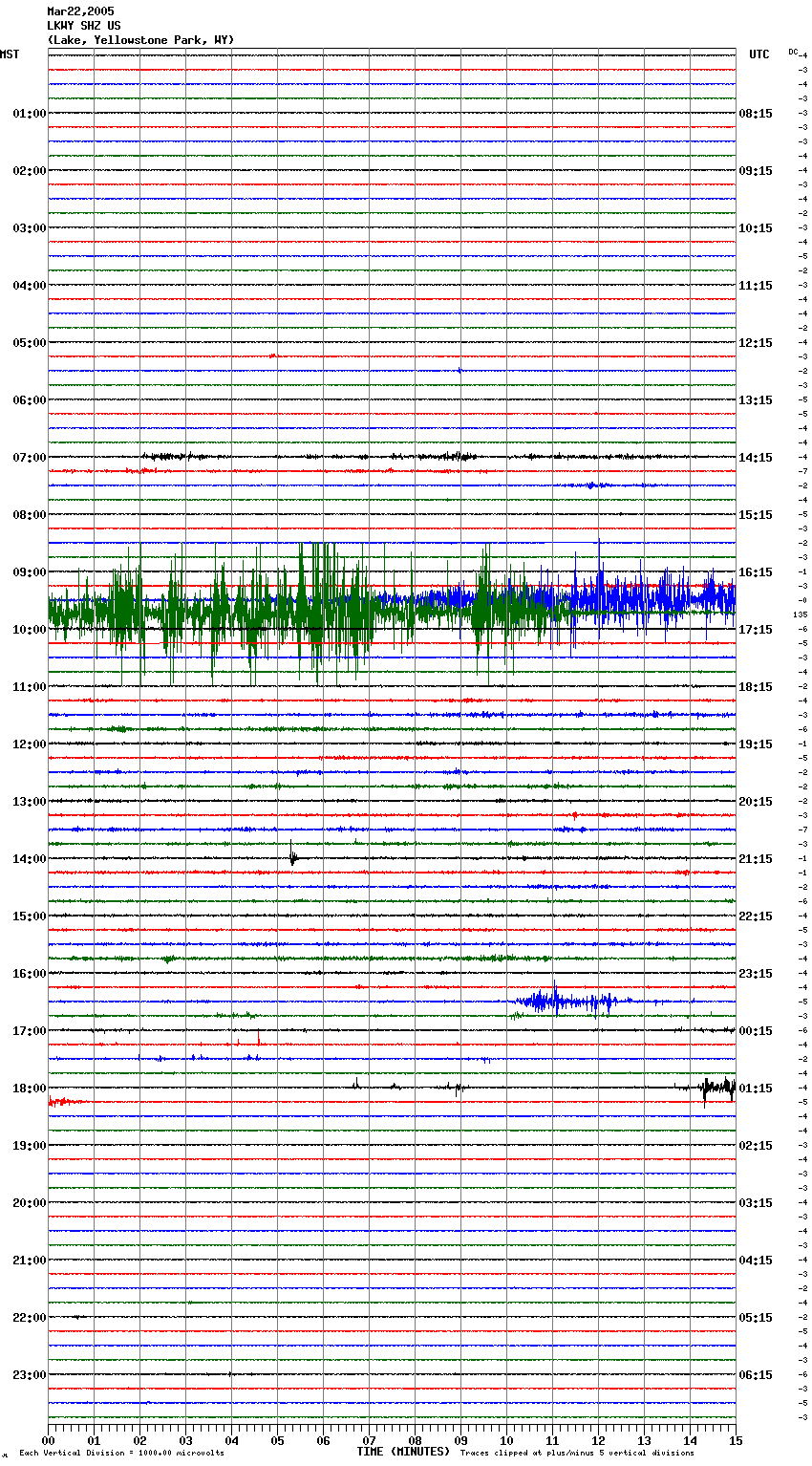Click the "UTC" column header
This screenshot has height=1466, width=812.
(x=759, y=54)
